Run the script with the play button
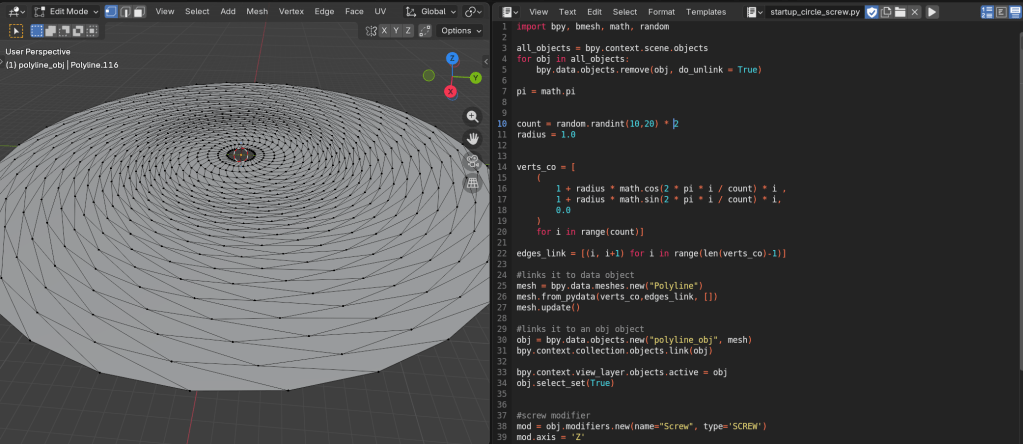 point(932,11)
